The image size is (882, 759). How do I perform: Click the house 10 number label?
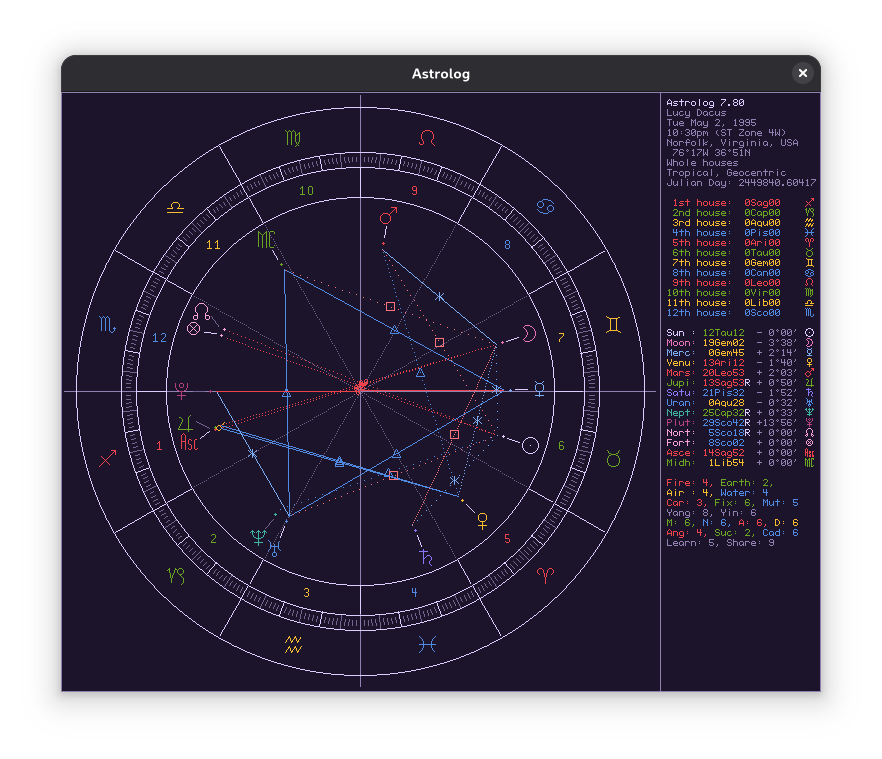[306, 191]
